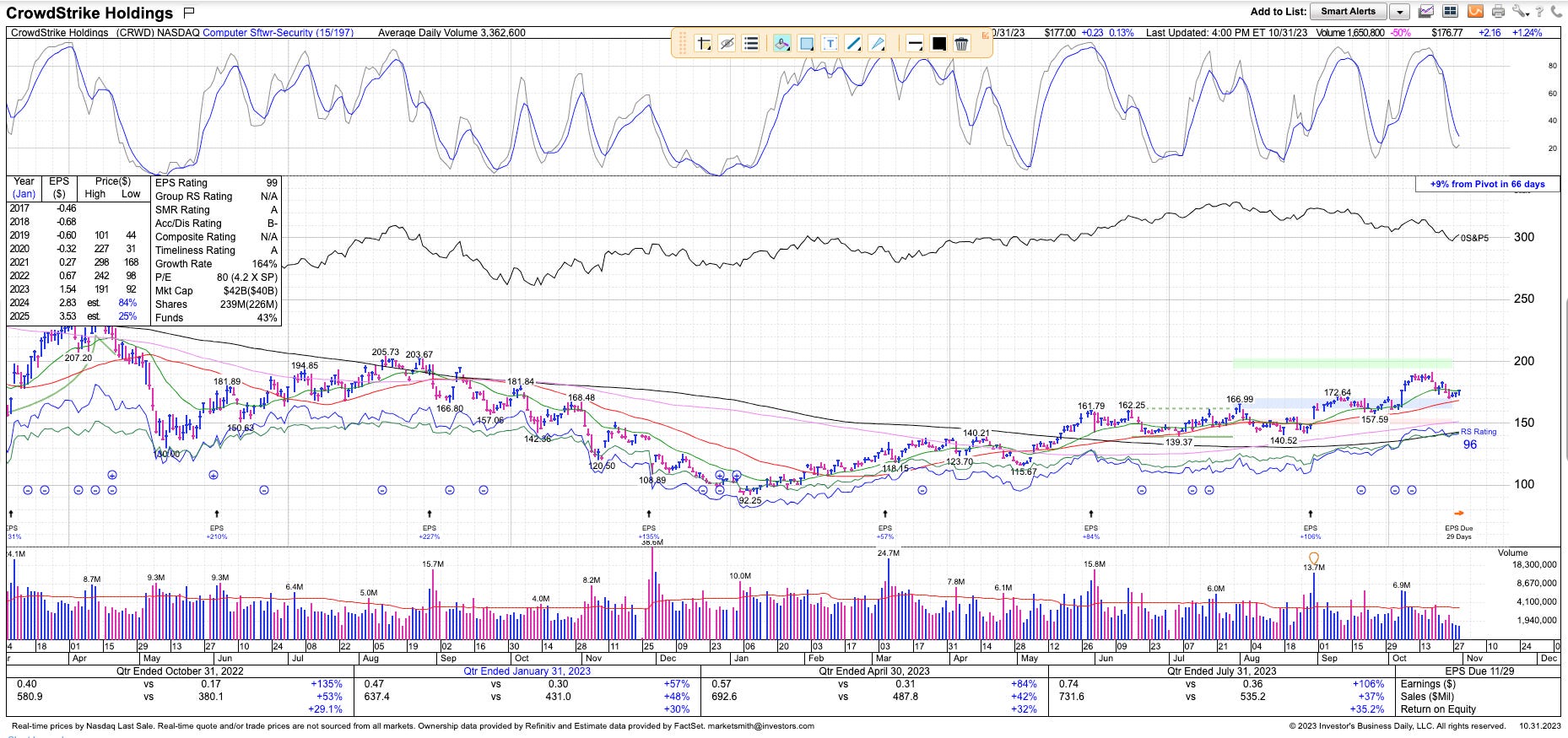
Task: Select the rectangle shape drawing tool
Action: click(x=806, y=43)
